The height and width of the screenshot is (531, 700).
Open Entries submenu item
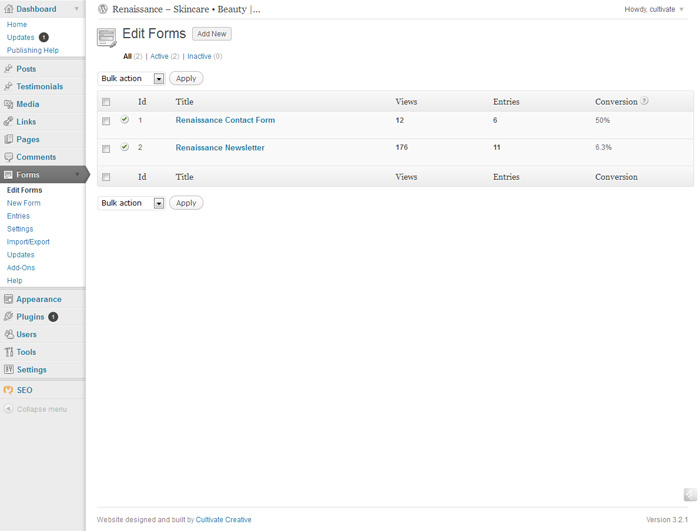pyautogui.click(x=18, y=216)
